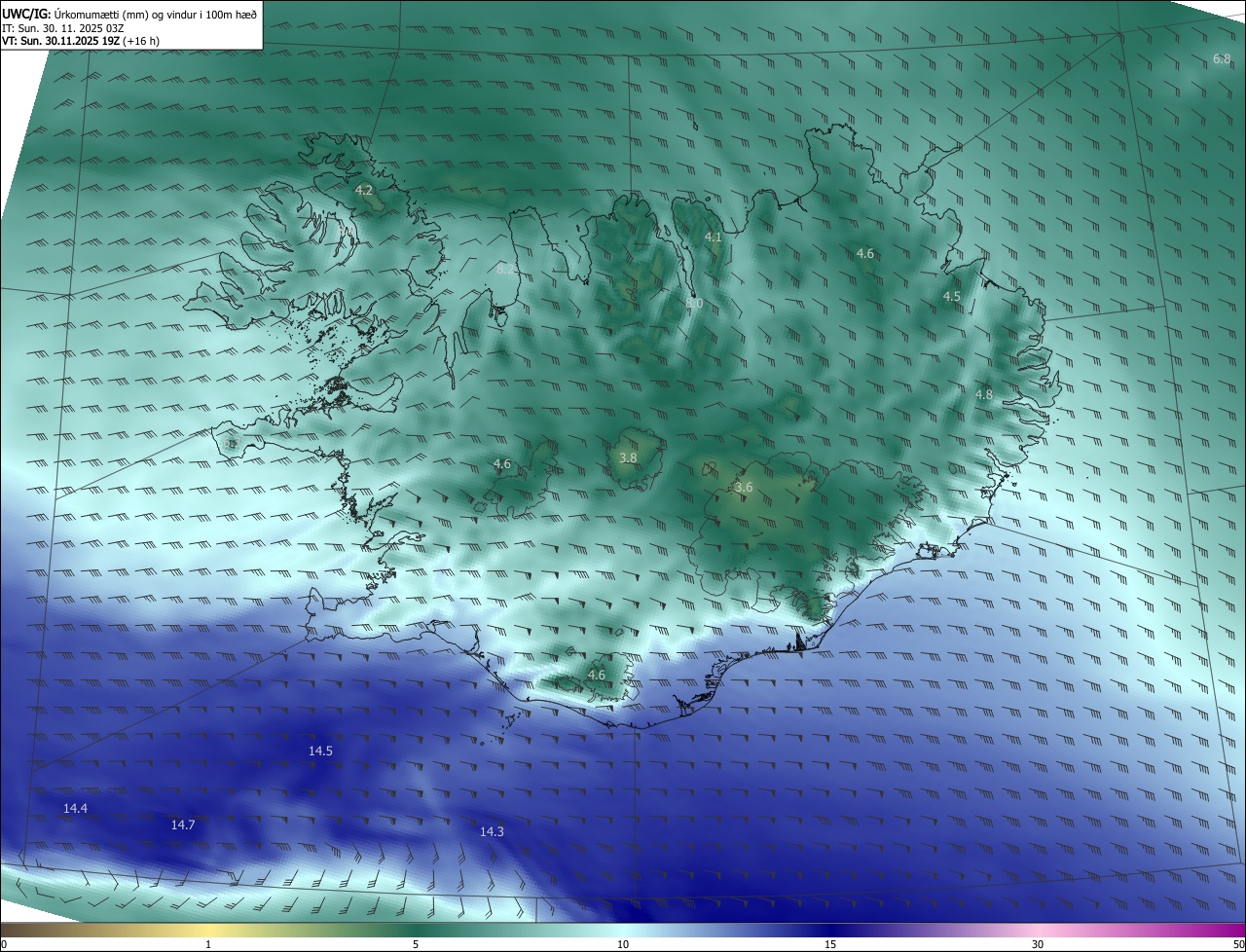This screenshot has height=952, width=1246.
Task: Click the 6.8 value on the map
Action: click(x=1222, y=59)
